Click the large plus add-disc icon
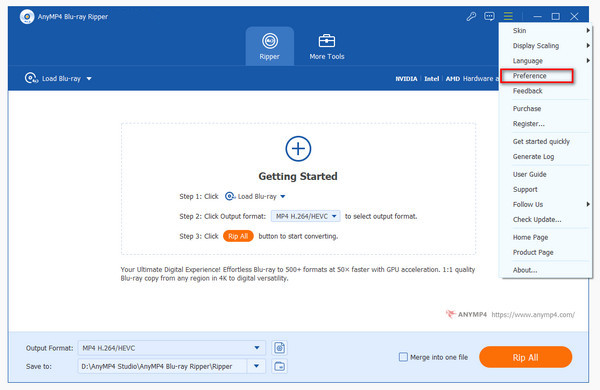 point(298,148)
